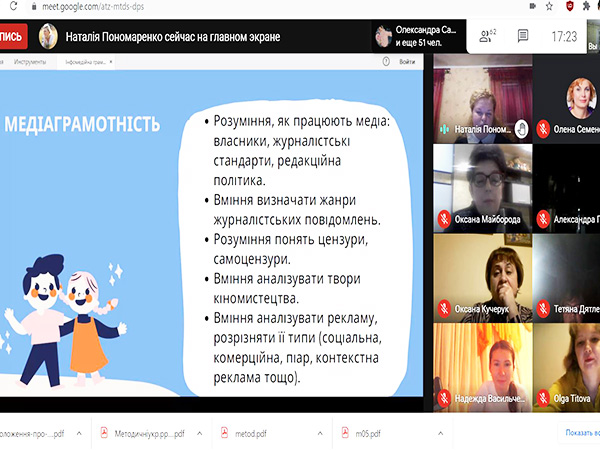This screenshot has width=600, height=450.
Task: Select Olga Titova video tile
Action: [566, 367]
